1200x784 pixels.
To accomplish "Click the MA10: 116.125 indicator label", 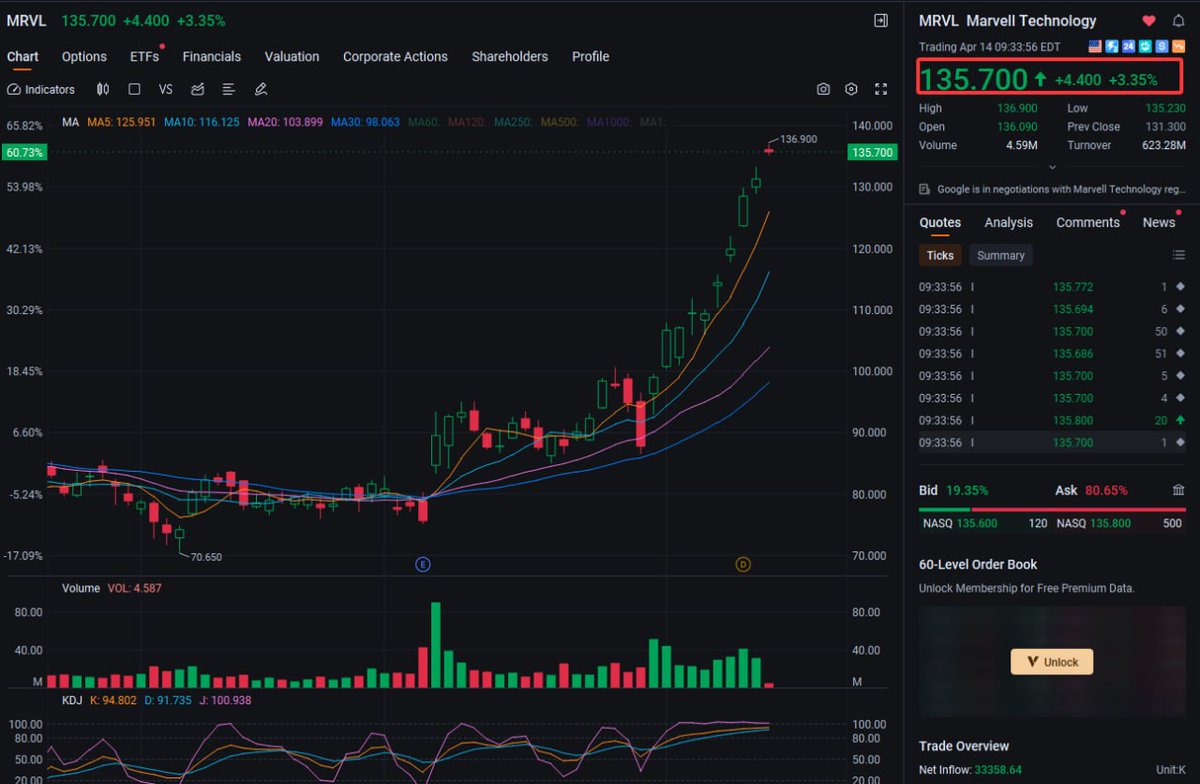I will click(201, 122).
